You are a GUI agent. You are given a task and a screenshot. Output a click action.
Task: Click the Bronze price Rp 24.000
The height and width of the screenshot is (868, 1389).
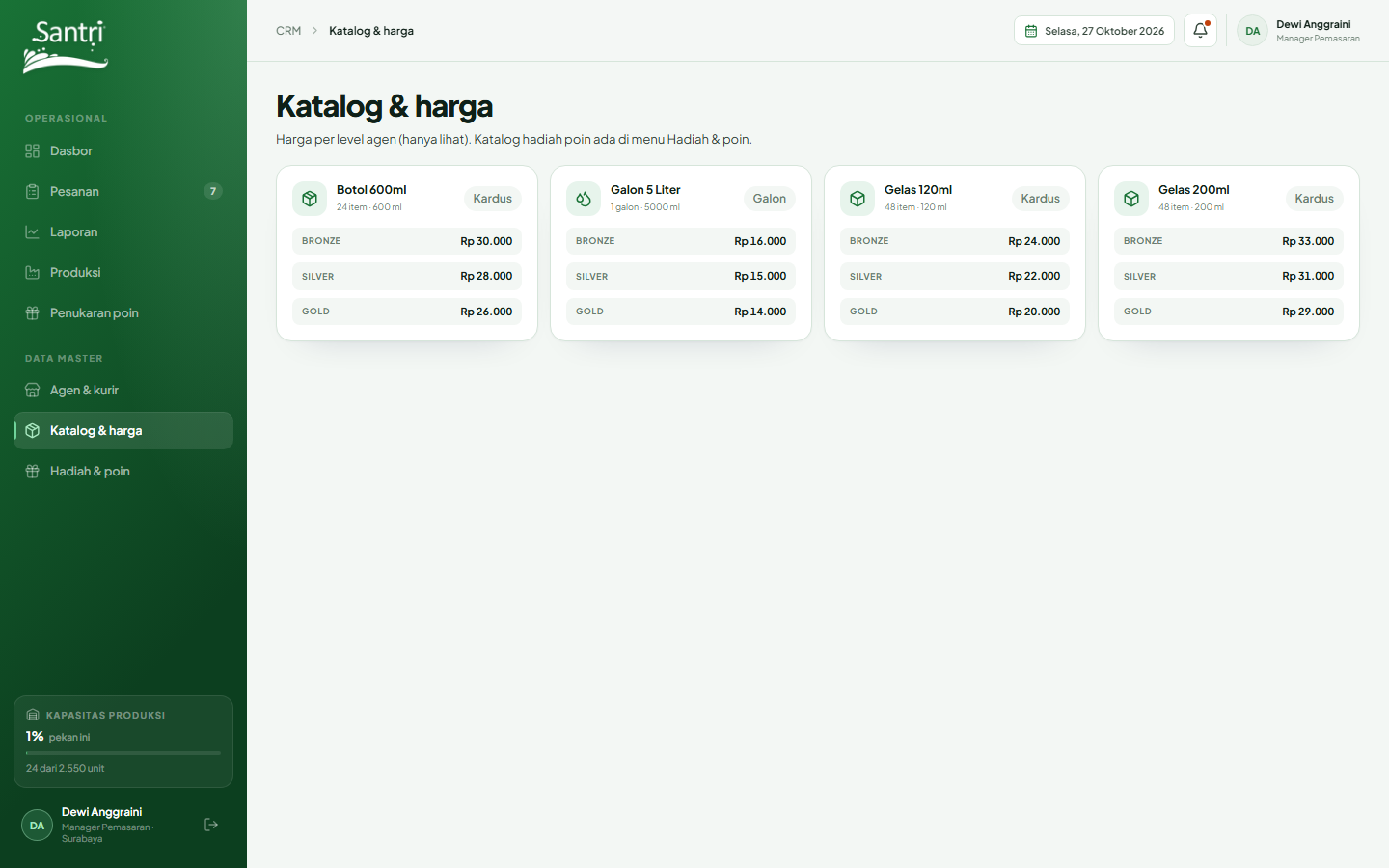[x=1034, y=241]
